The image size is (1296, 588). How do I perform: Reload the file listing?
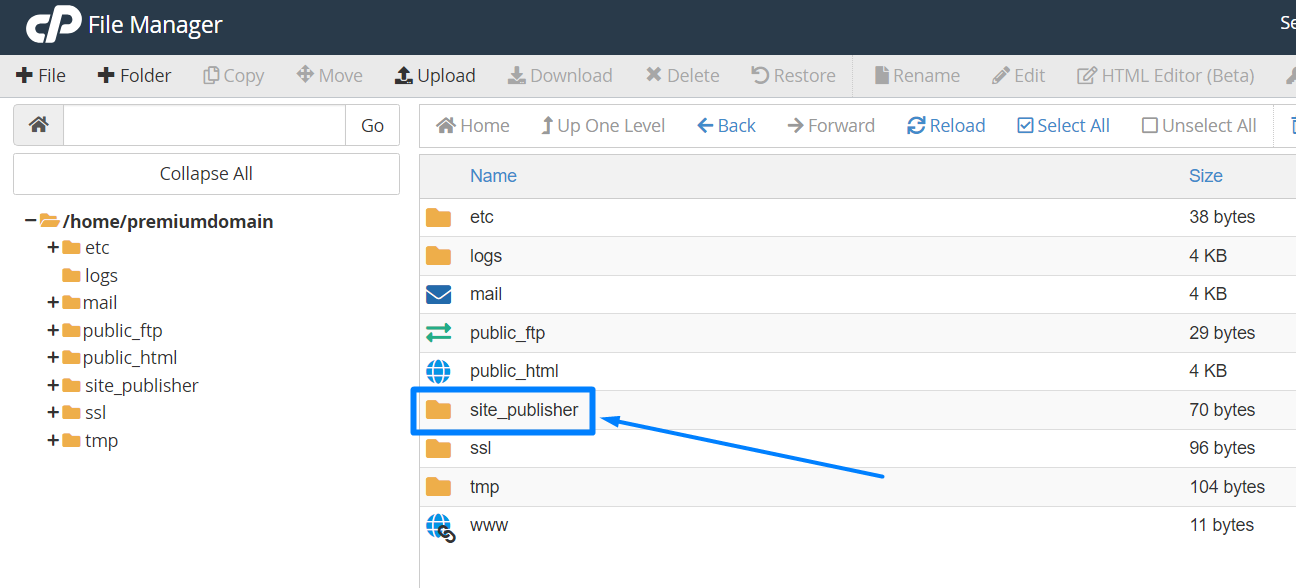click(945, 125)
